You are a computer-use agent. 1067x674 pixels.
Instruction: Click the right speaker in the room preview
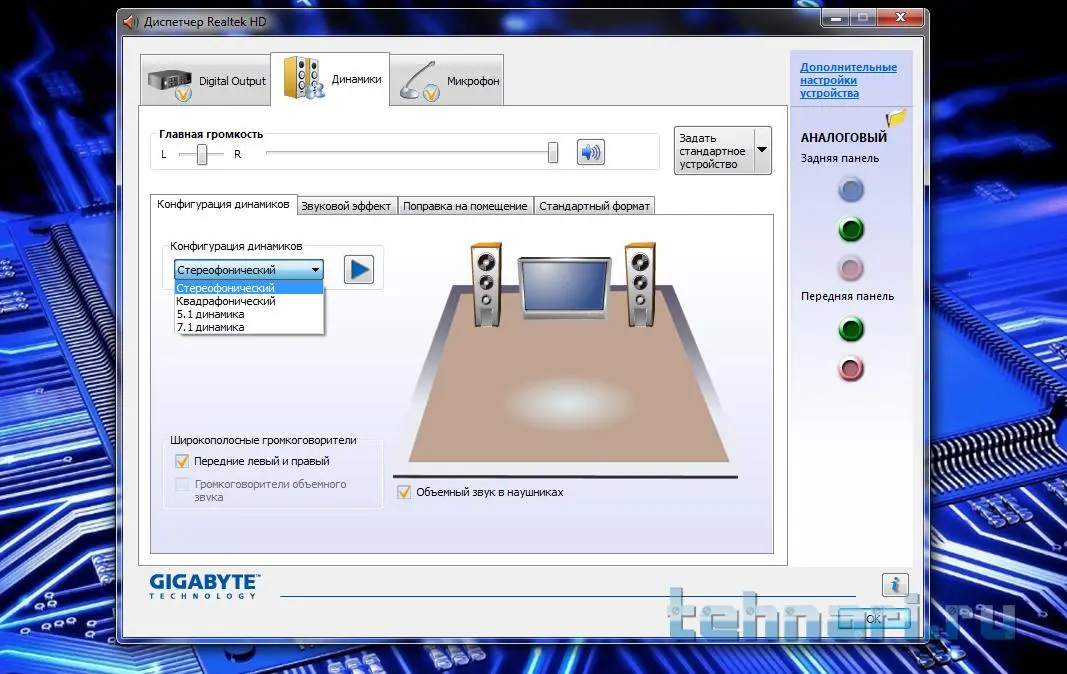coord(640,284)
